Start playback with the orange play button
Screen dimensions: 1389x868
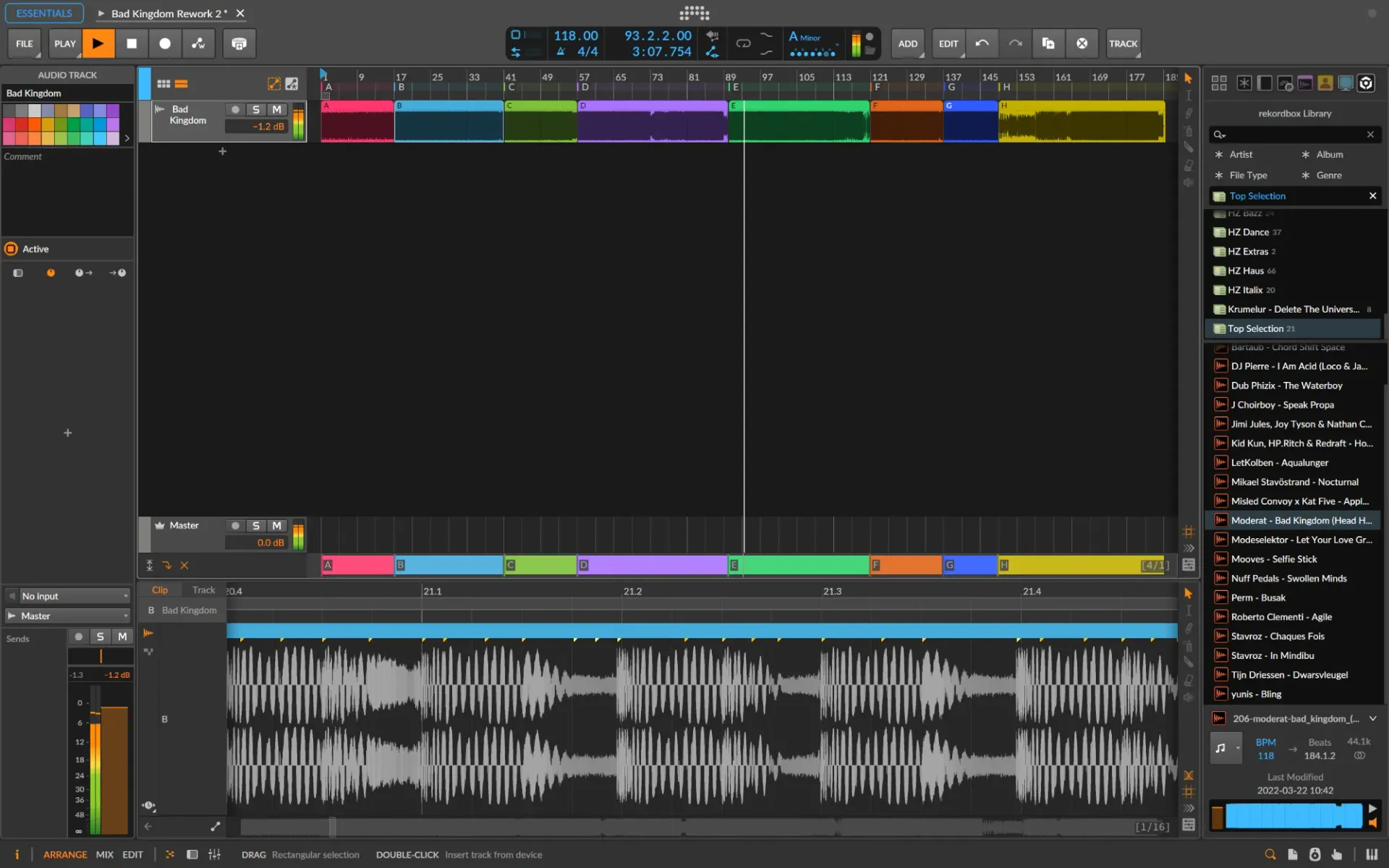pyautogui.click(x=98, y=43)
